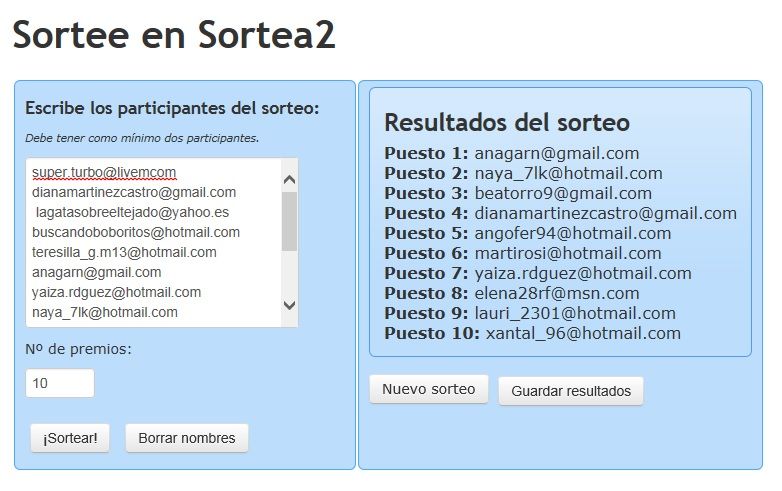
Task: Click Borrar nombres button
Action: [x=187, y=438]
